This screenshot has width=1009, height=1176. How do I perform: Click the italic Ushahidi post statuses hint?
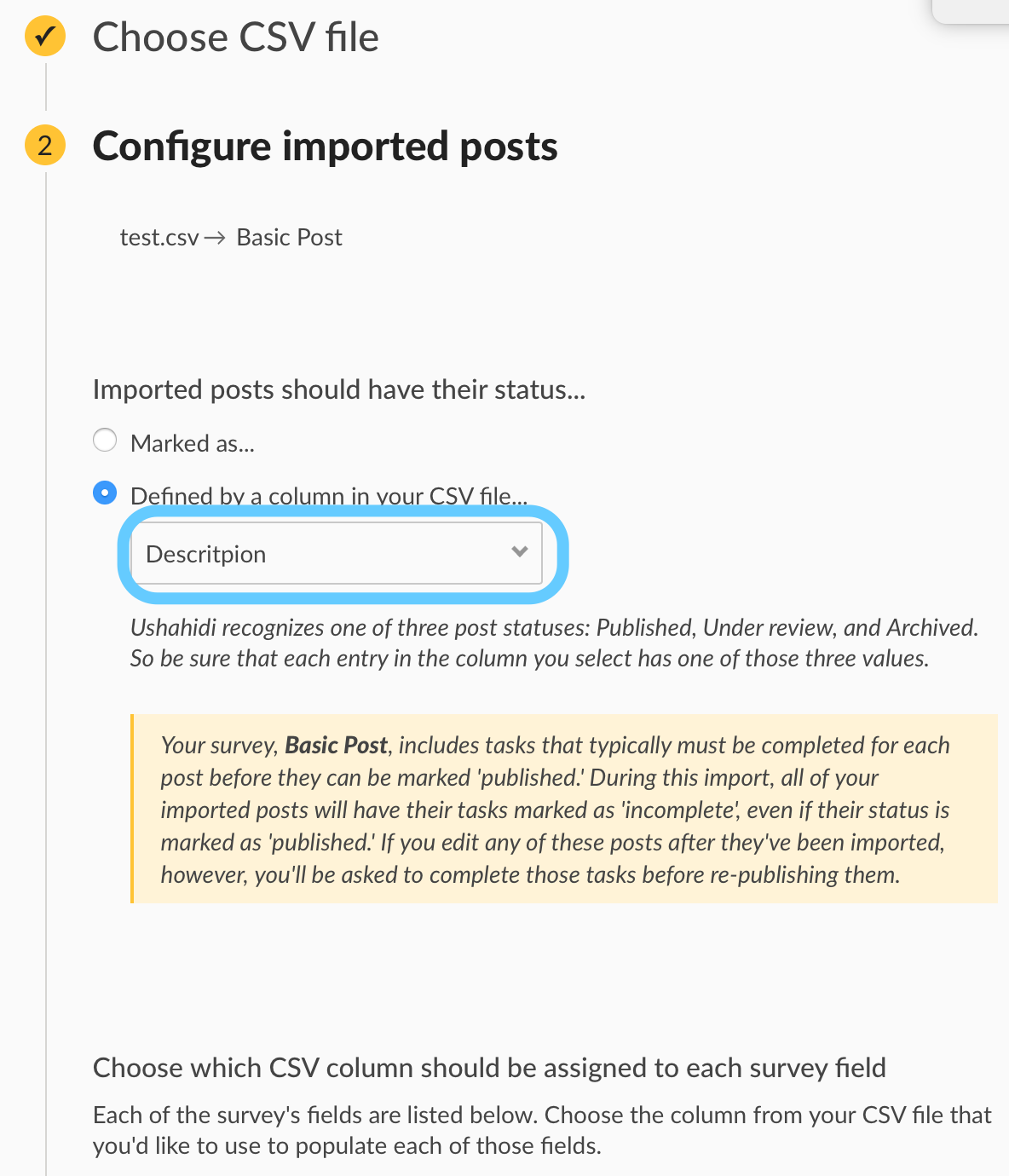click(x=554, y=643)
